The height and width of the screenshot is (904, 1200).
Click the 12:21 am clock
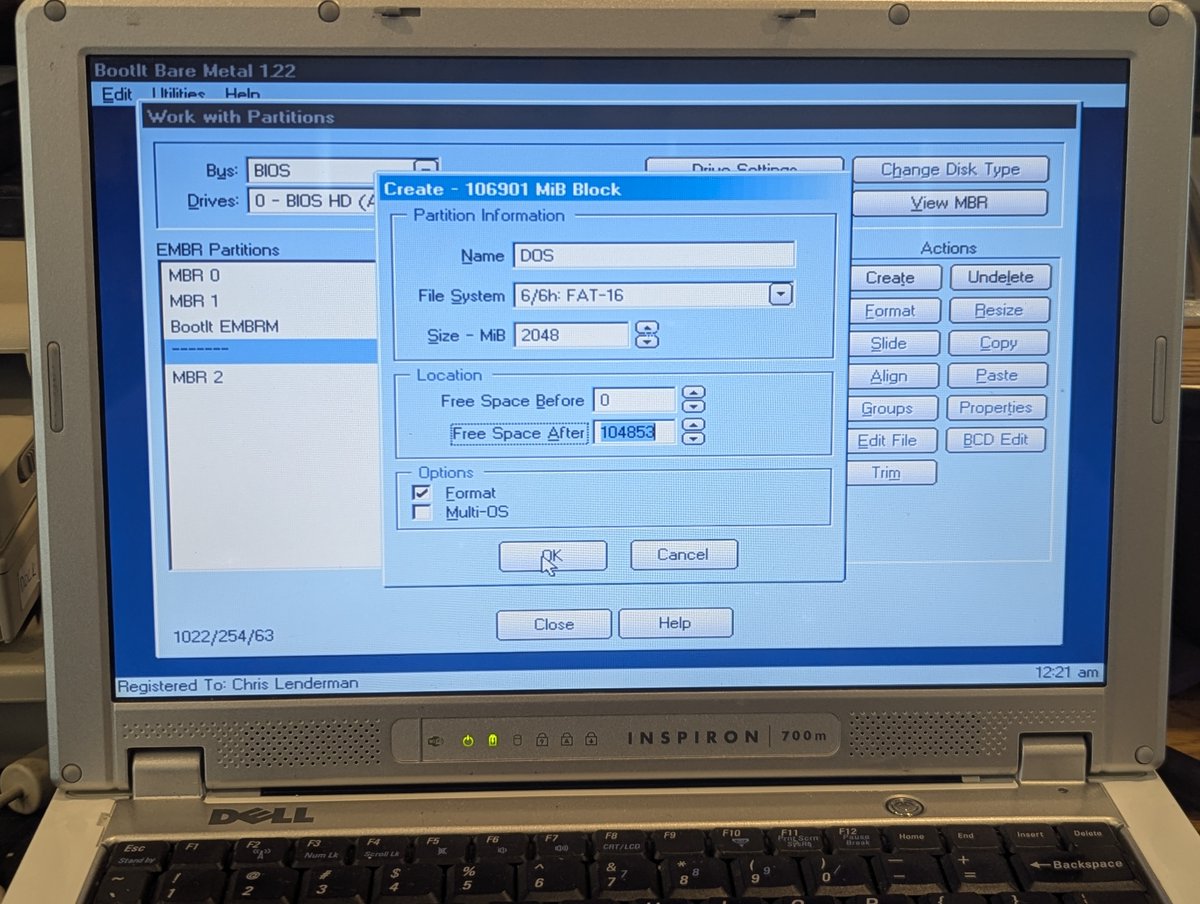pos(1068,672)
